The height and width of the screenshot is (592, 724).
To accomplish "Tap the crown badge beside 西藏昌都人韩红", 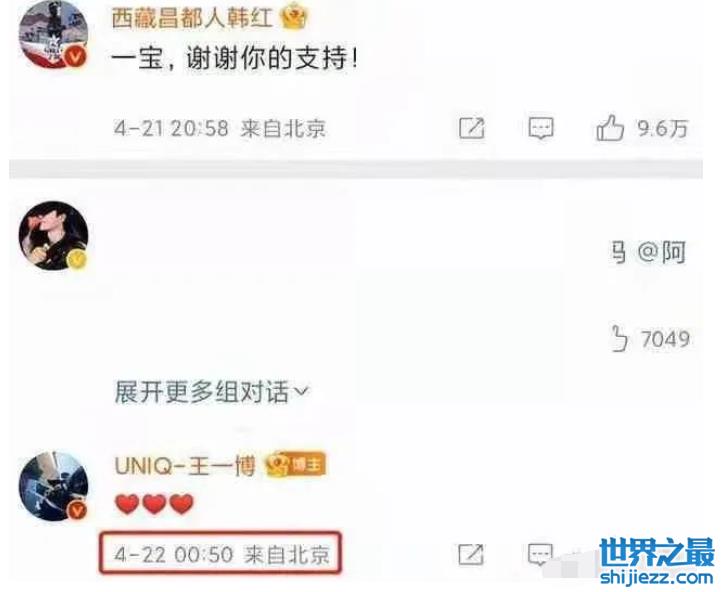I will coord(294,19).
